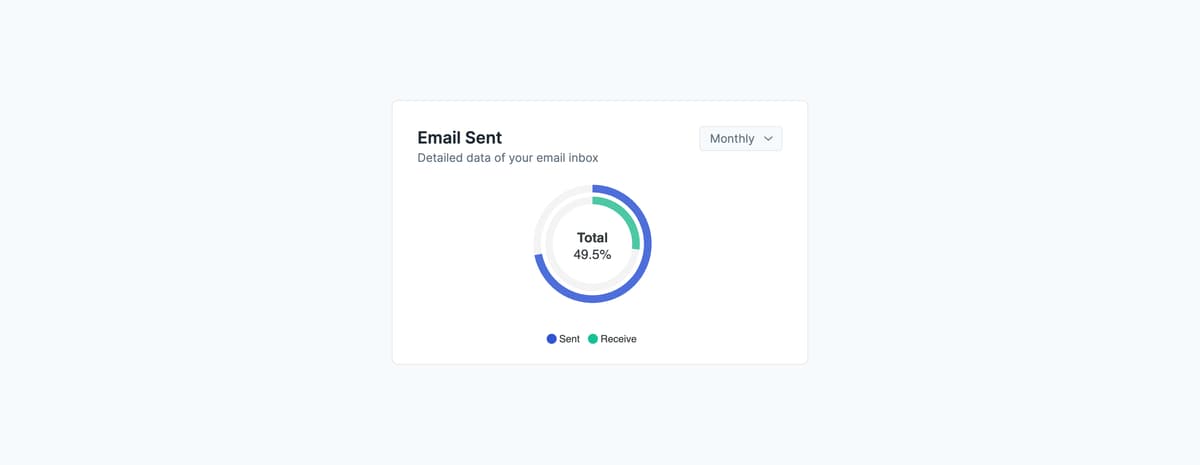1200x465 pixels.
Task: Open the Monthly period dropdown
Action: [740, 139]
